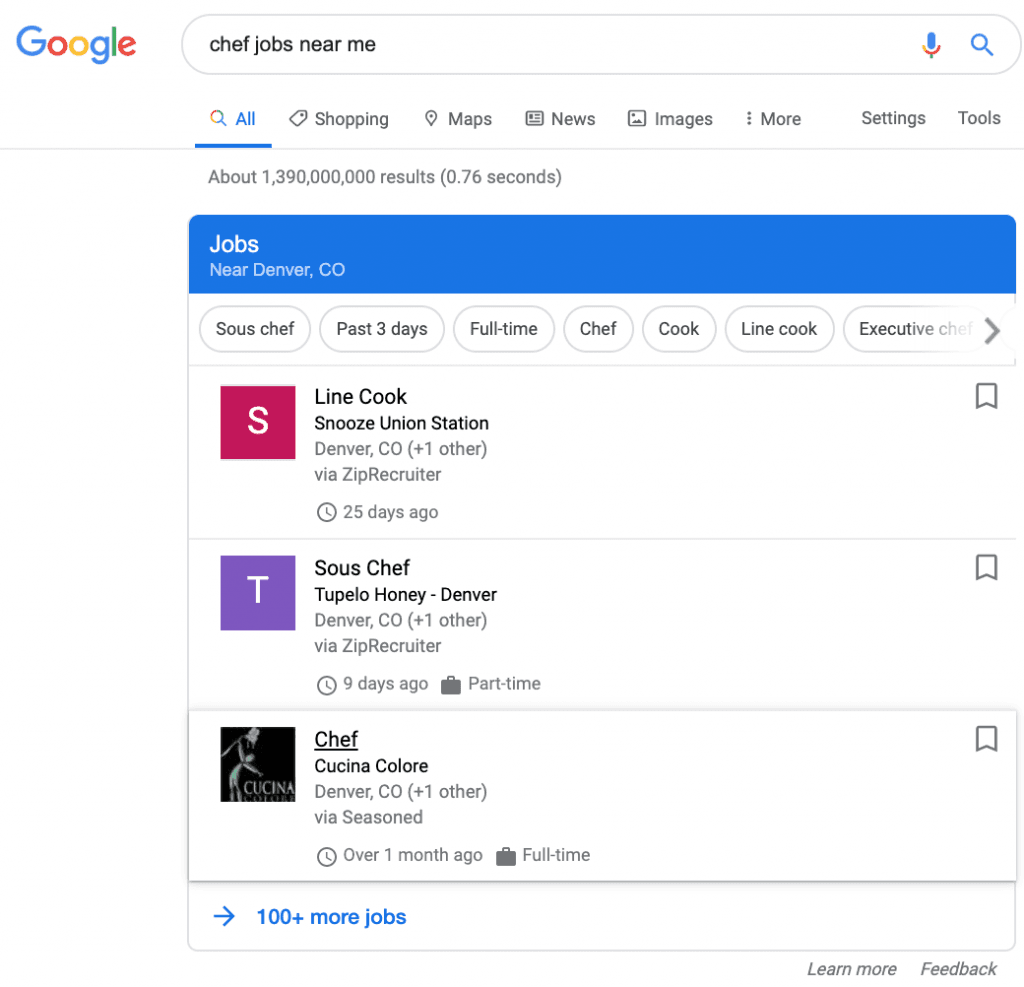This screenshot has height=987, width=1024.
Task: Click the Cucina Colore company name
Action: coord(372,766)
